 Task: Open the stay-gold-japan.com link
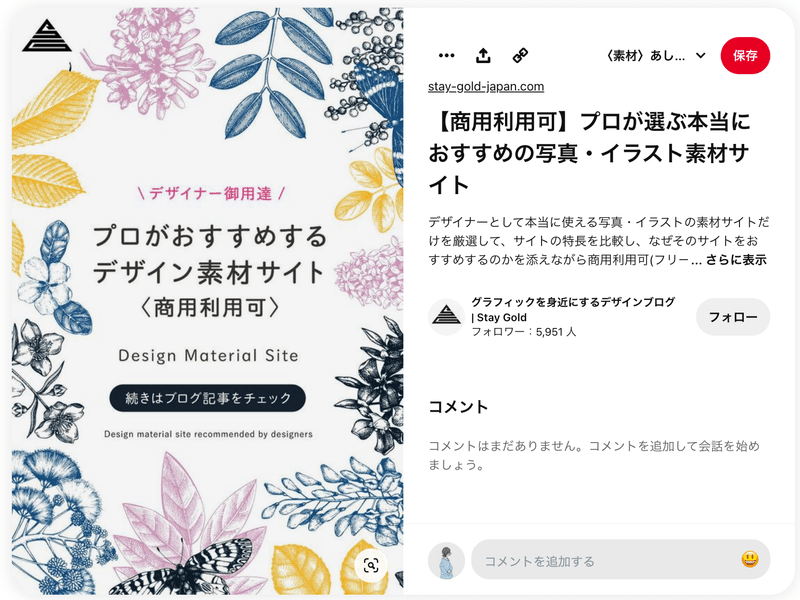(486, 86)
